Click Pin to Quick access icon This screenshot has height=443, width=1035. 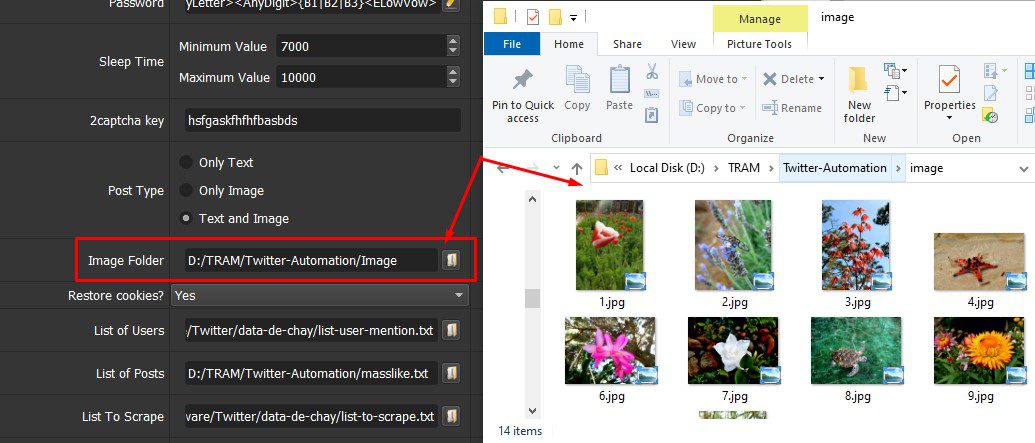point(523,81)
